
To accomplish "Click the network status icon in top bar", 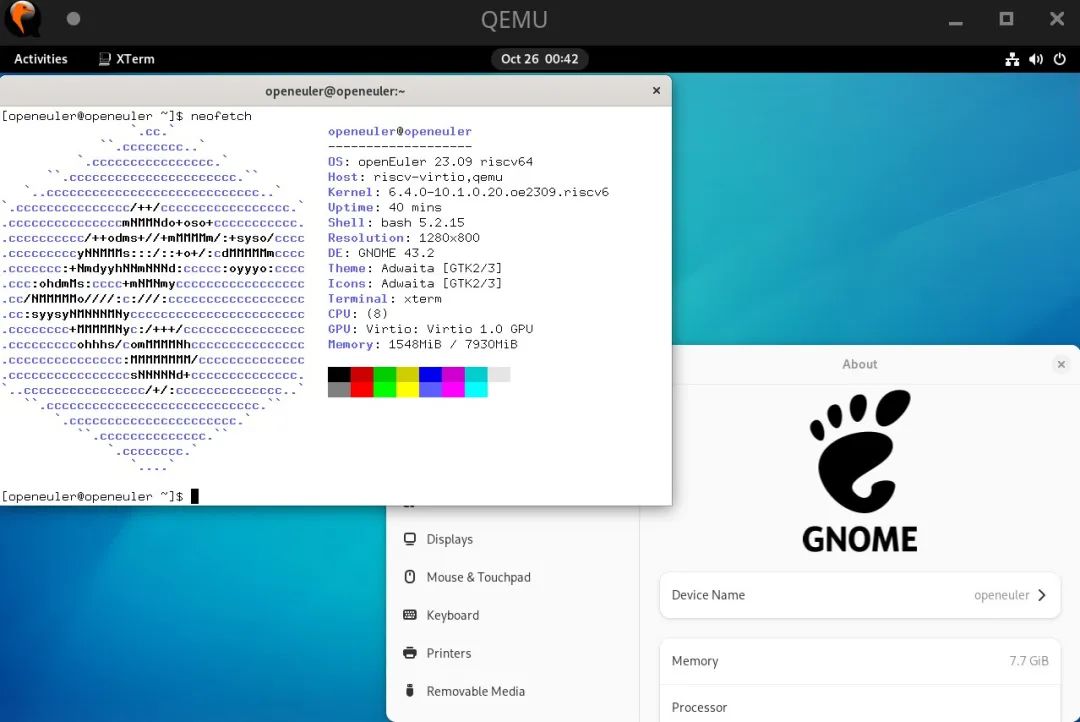I will (x=1012, y=59).
